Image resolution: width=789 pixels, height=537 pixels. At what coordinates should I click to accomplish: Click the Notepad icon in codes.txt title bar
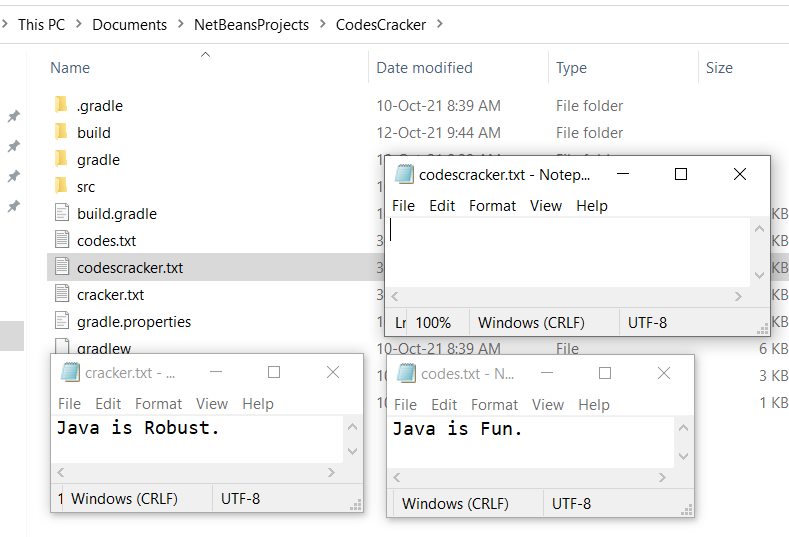tap(406, 373)
